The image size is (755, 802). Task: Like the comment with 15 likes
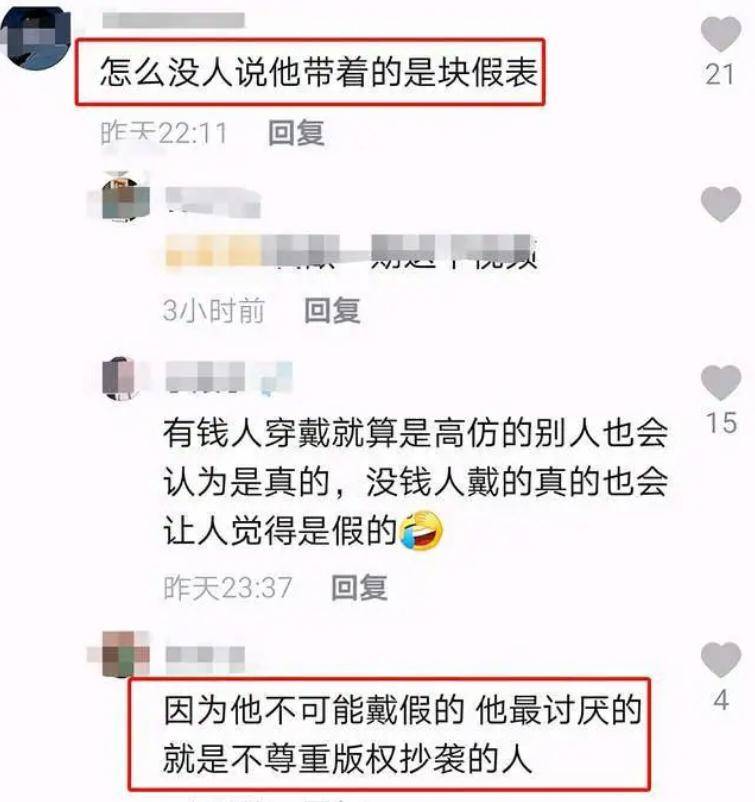pos(721,383)
